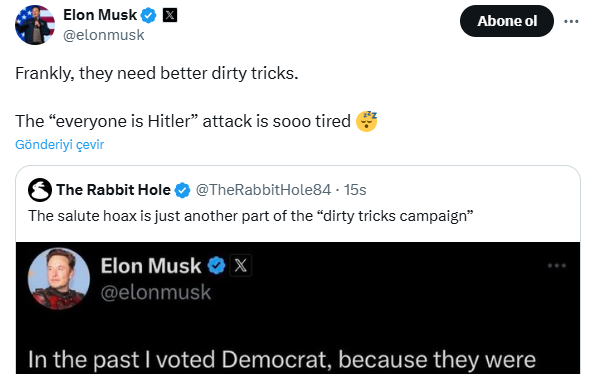
Task: Click the Abone ol subscribe button
Action: point(507,21)
